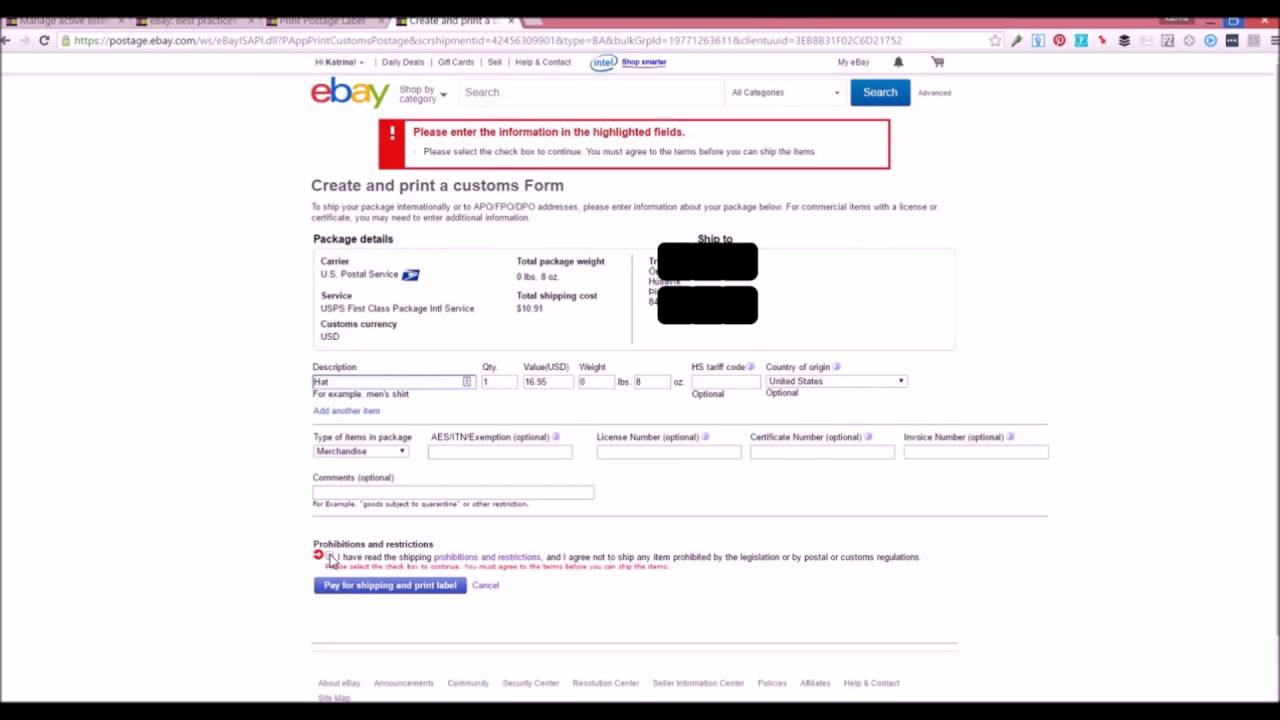The image size is (1280, 720).
Task: Switch to the Print Postage Label tab
Action: (320, 20)
